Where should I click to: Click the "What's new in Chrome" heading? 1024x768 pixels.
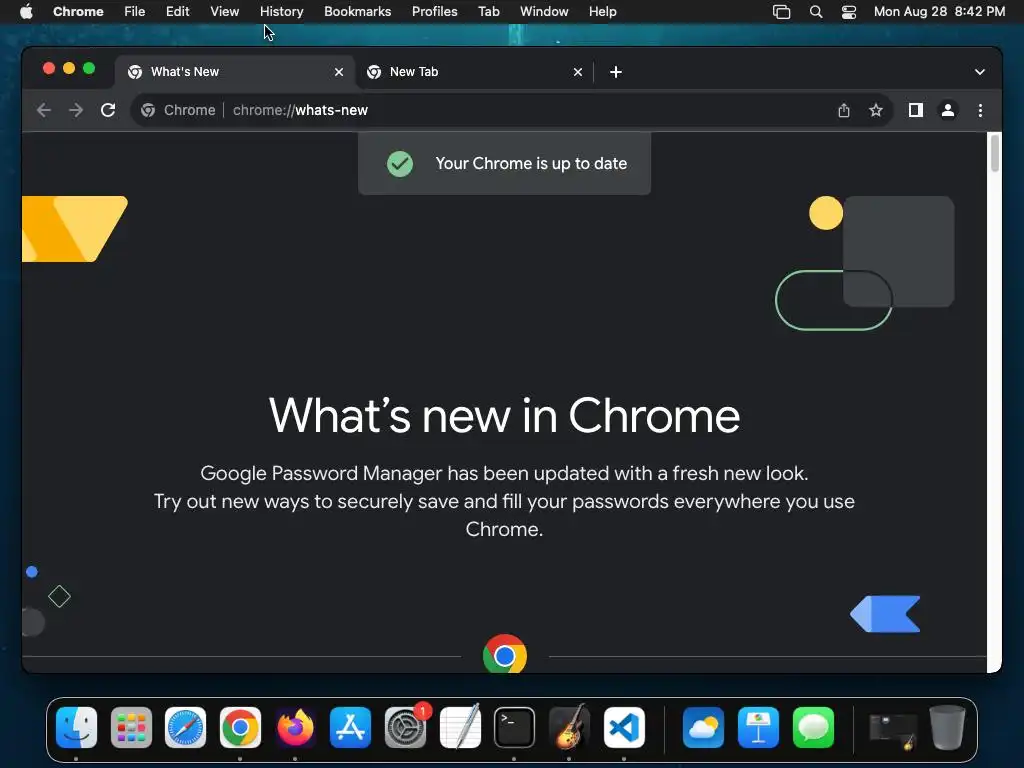pos(504,415)
